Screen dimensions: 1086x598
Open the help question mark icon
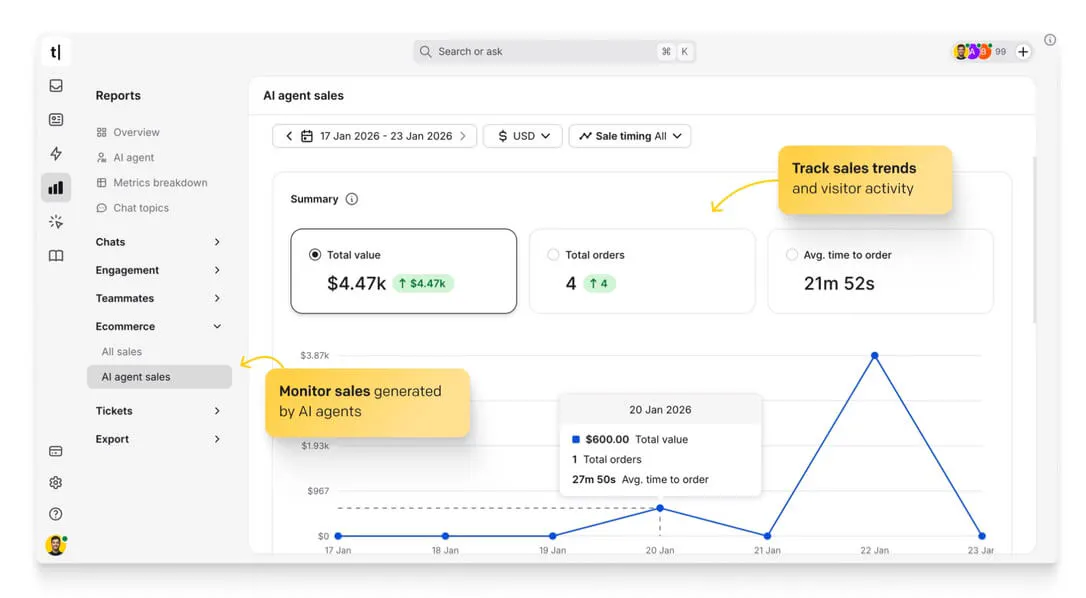tap(56, 513)
